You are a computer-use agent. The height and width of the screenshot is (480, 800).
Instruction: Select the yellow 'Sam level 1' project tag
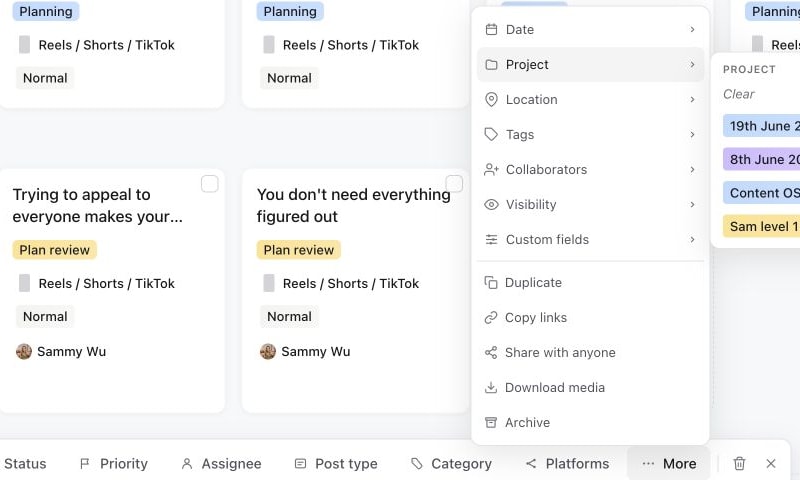761,226
